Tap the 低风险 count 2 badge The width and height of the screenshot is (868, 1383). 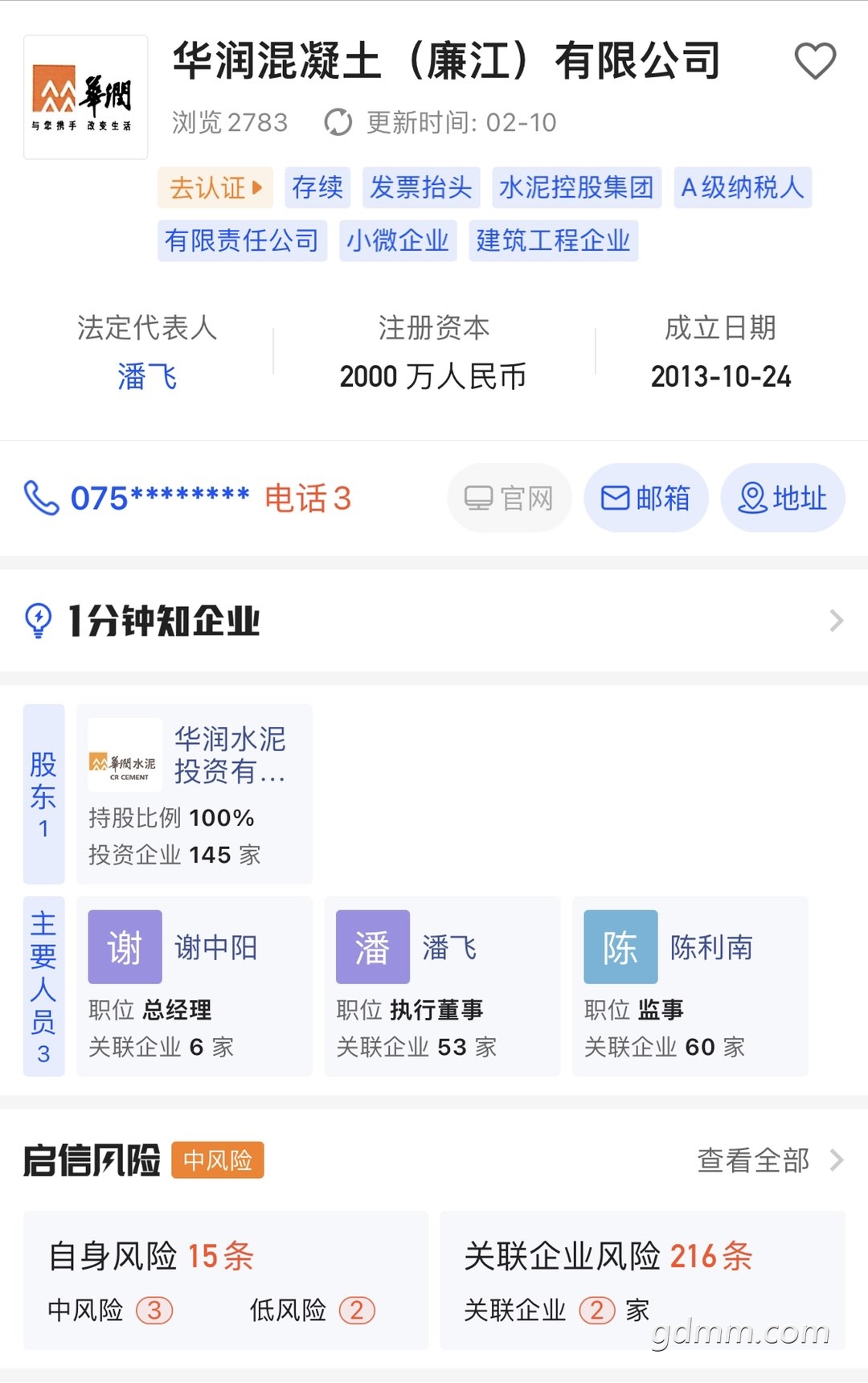click(357, 1311)
